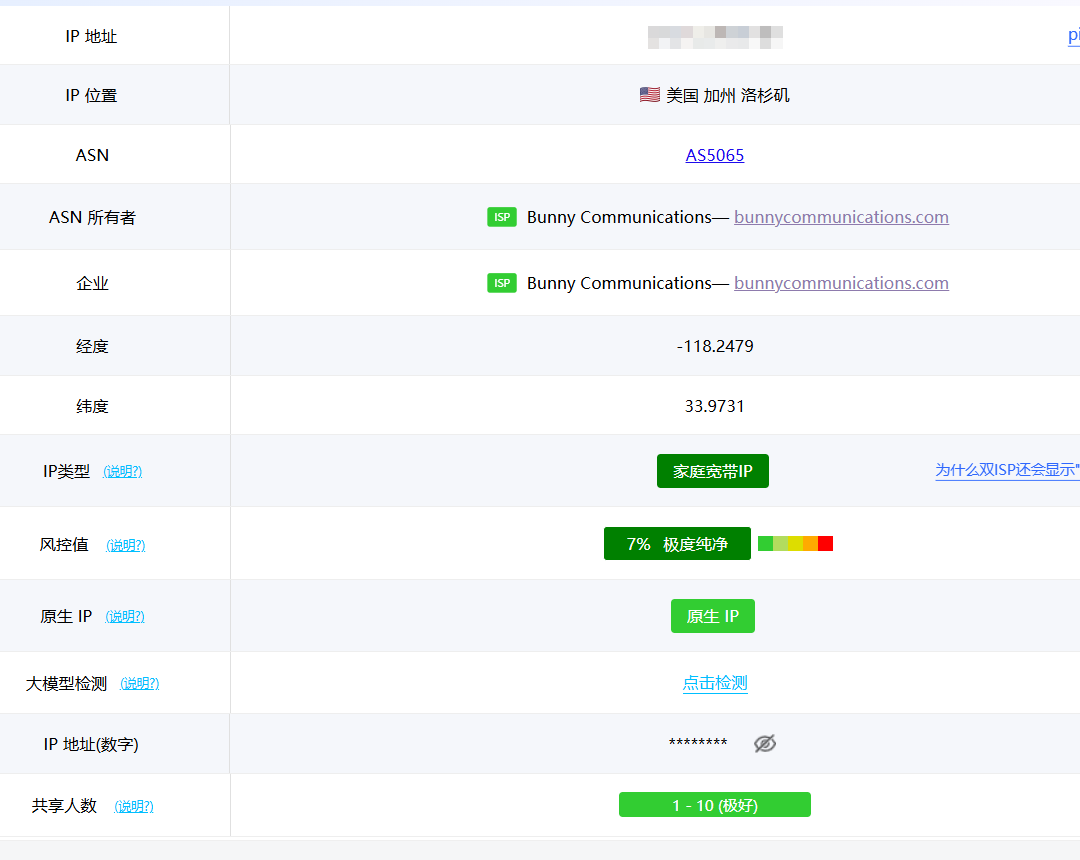Screen dimensions: 1080x860
Task: Click 说明? next to IP类型
Action: coord(123,471)
